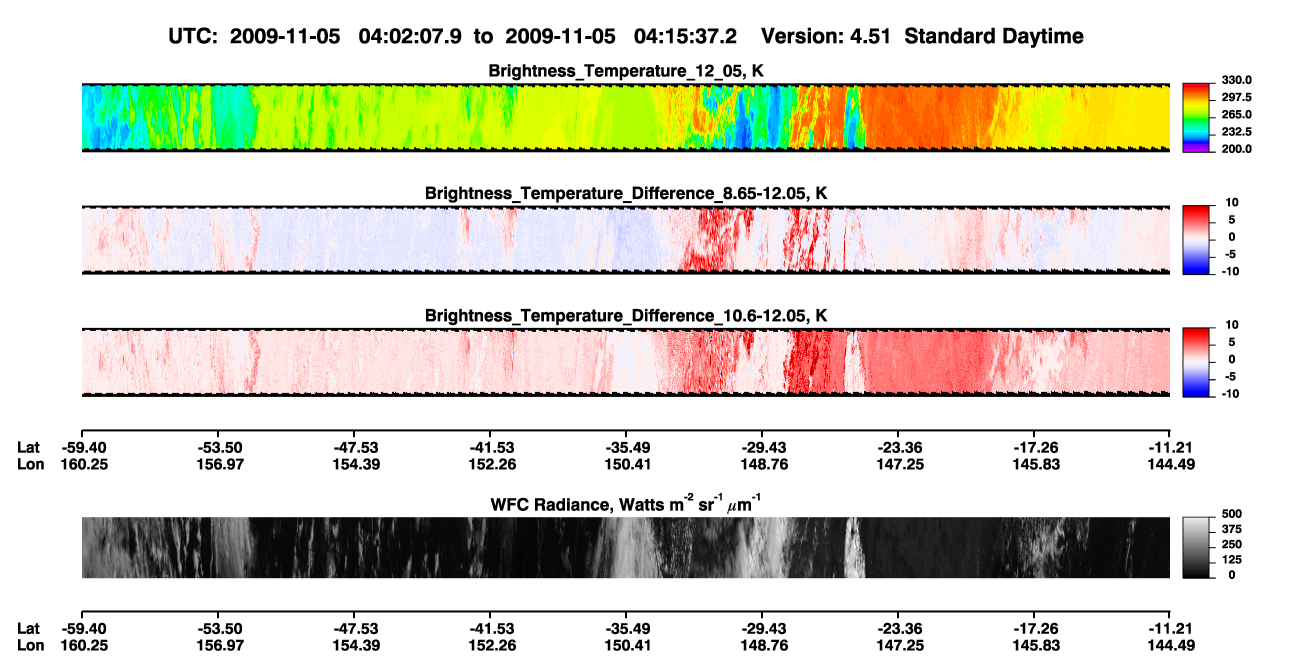Click the 232.5 colorbar tick label
This screenshot has width=1300, height=667.
(x=1236, y=131)
